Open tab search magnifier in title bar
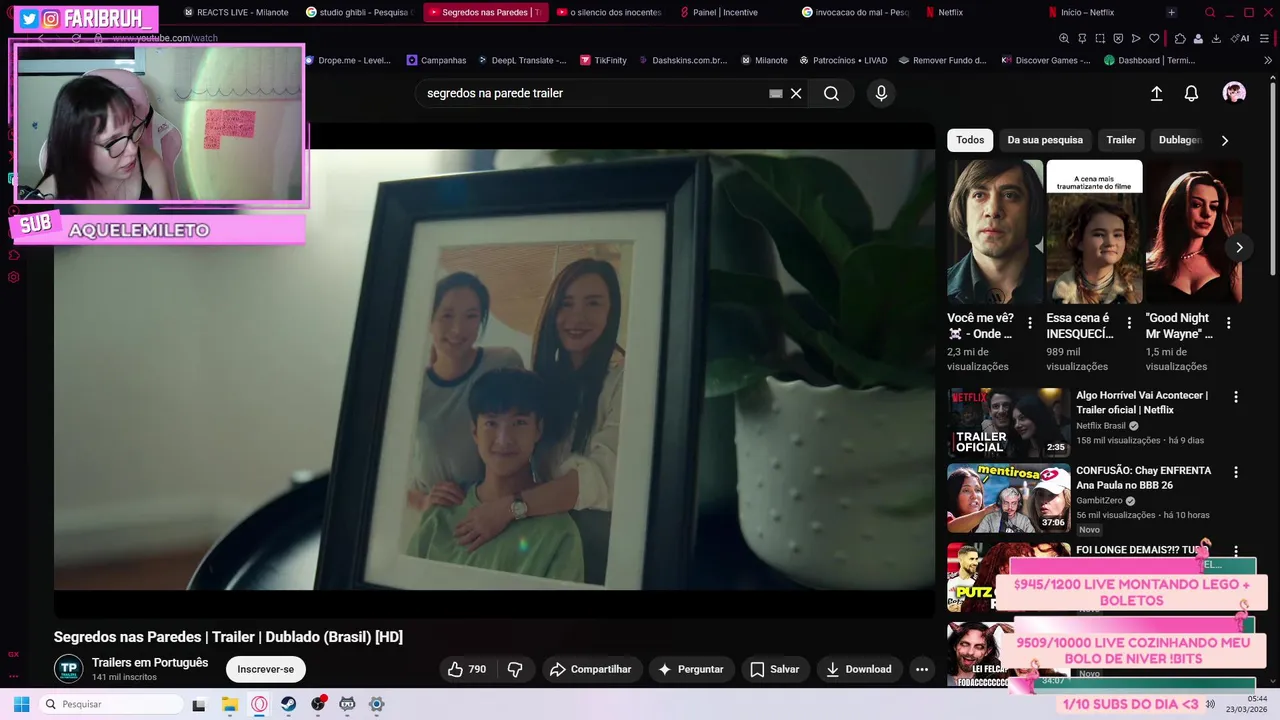Screen dimensions: 1280x720 click(1210, 13)
